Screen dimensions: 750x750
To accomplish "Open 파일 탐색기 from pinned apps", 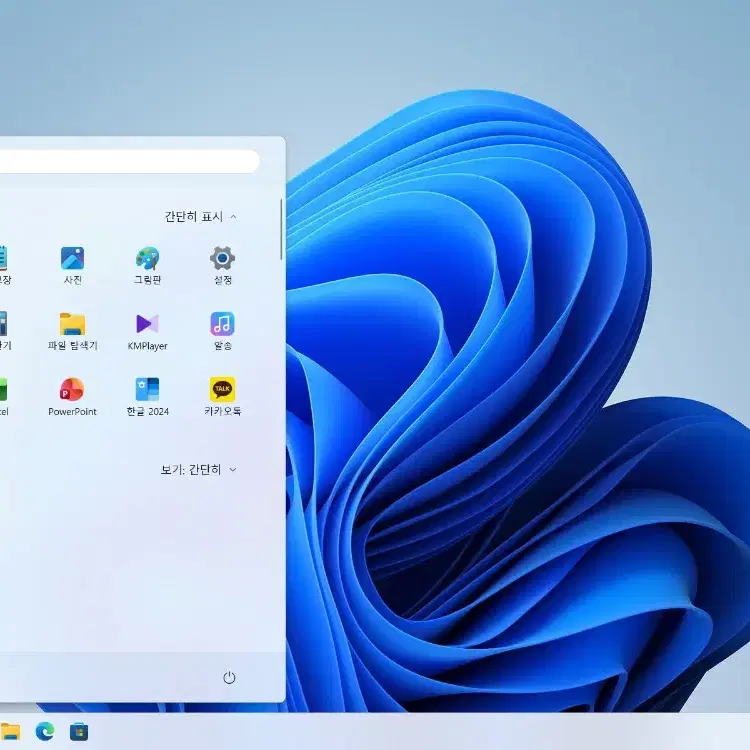I will pyautogui.click(x=72, y=331).
